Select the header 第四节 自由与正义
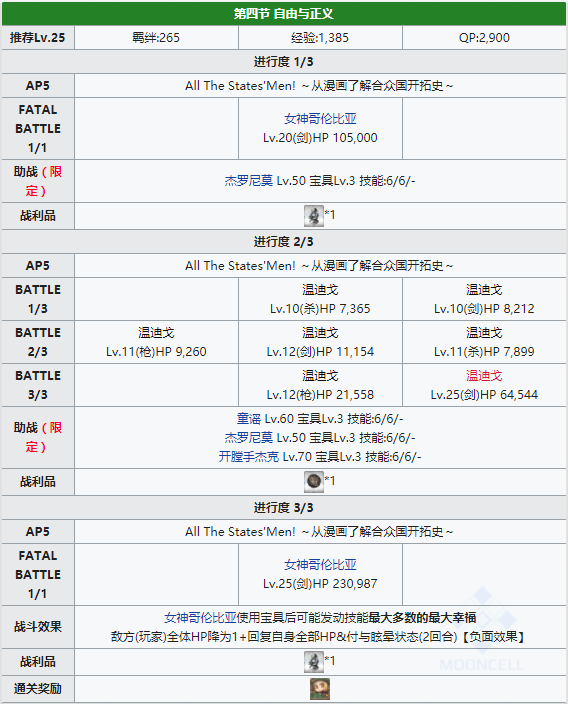Screen dimensions: 568x704 [284, 13]
